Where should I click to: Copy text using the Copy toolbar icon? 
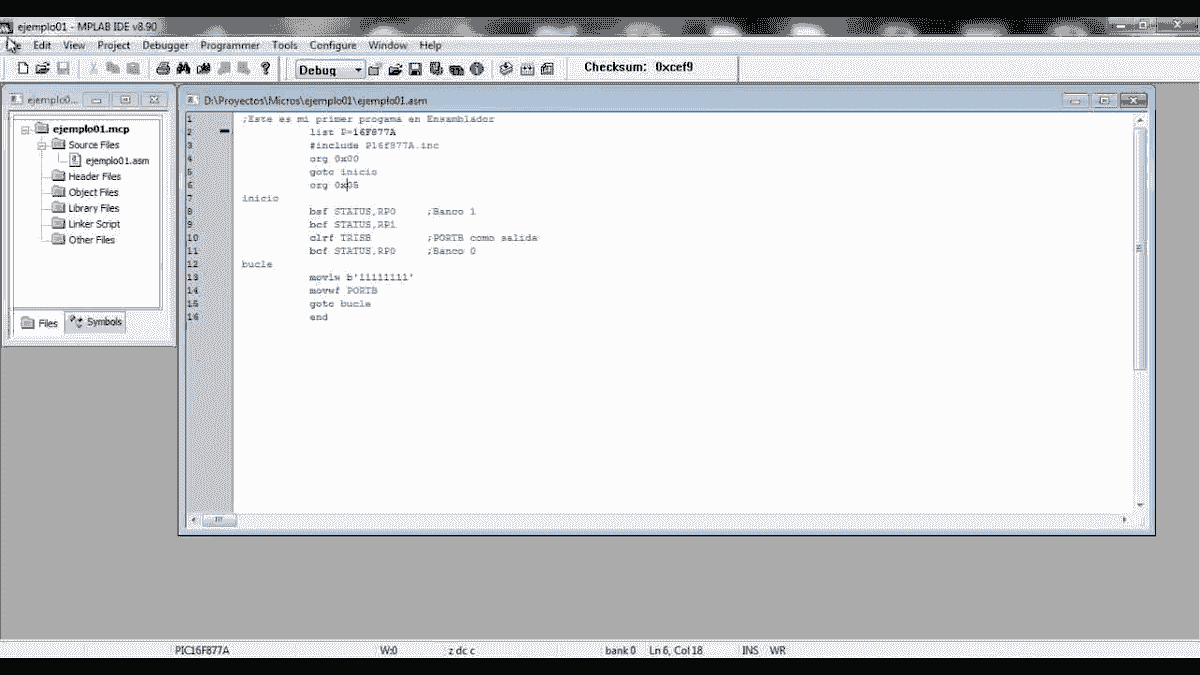click(115, 67)
